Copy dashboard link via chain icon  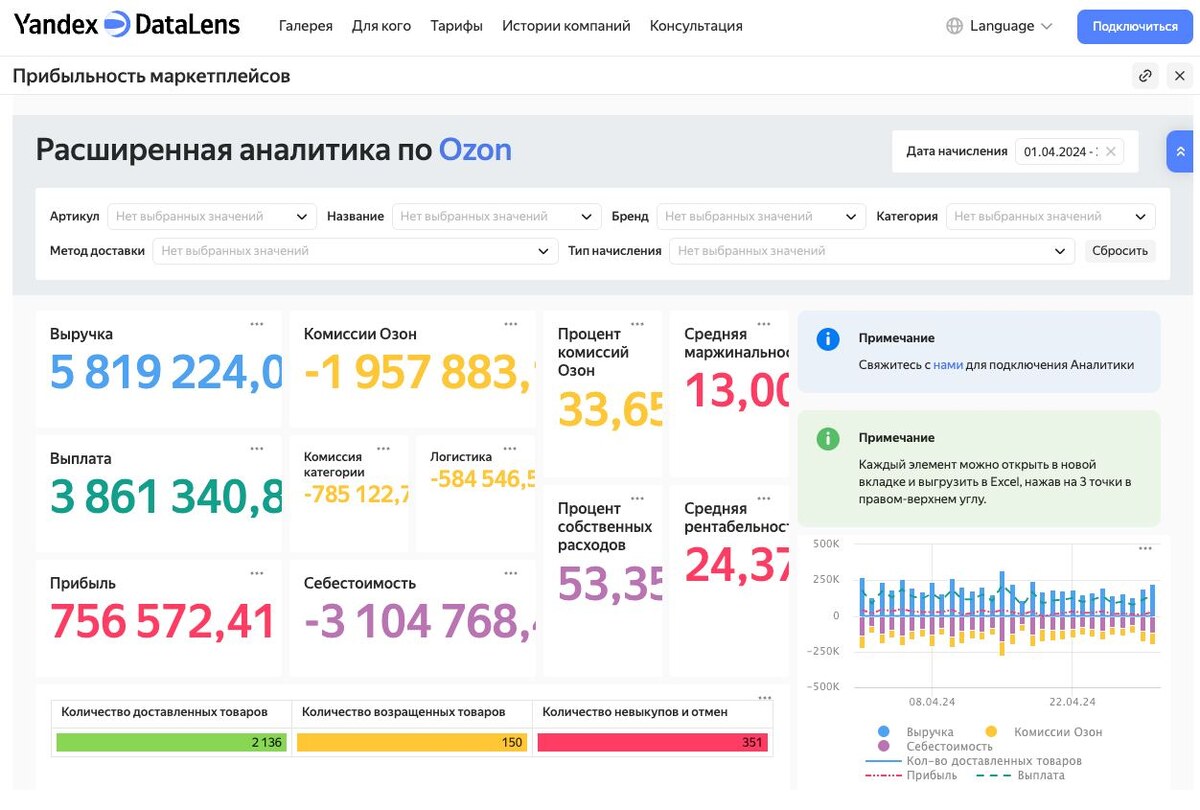point(1146,76)
